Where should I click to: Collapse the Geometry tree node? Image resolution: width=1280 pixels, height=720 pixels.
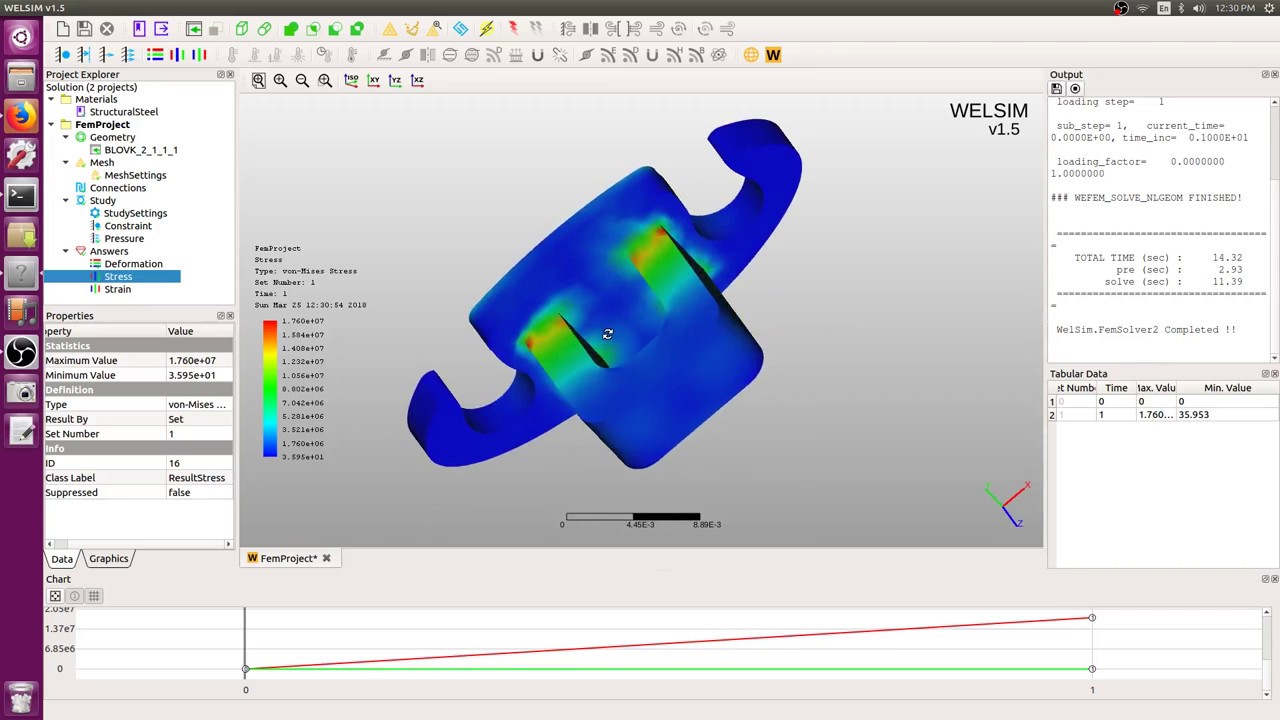tap(66, 137)
